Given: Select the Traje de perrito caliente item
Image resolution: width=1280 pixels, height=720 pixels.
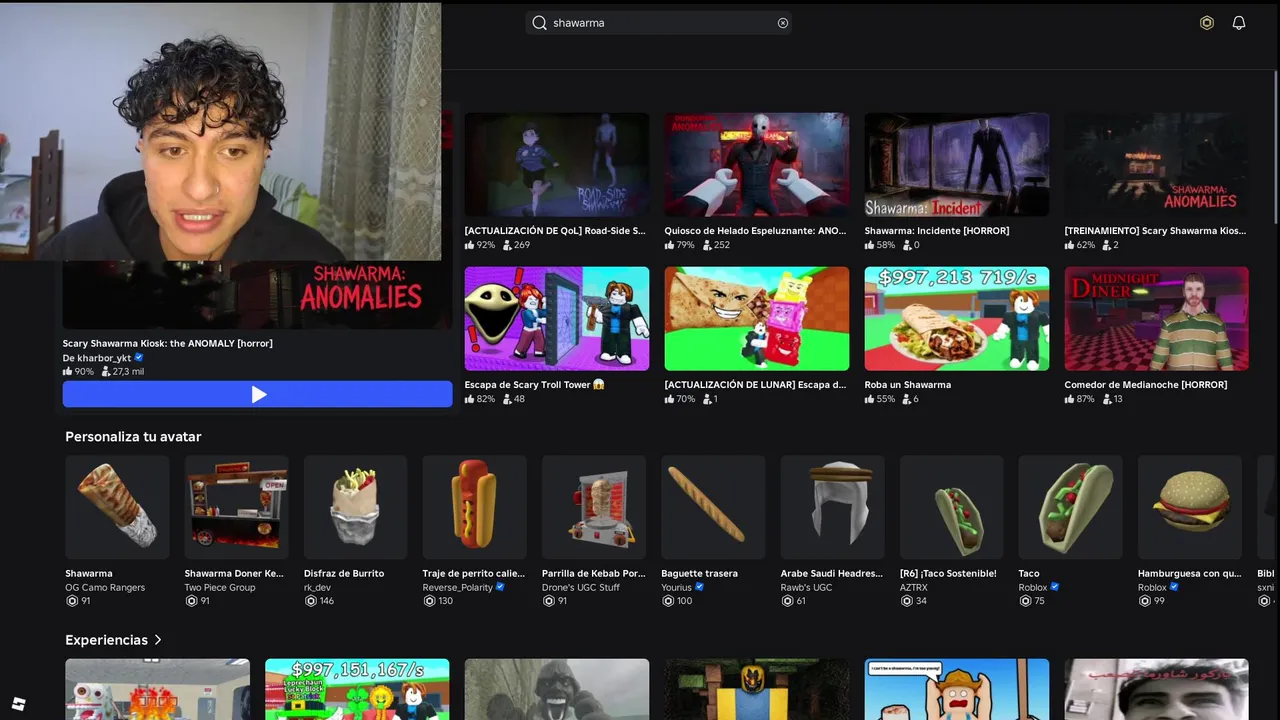Looking at the screenshot, I should (x=474, y=507).
